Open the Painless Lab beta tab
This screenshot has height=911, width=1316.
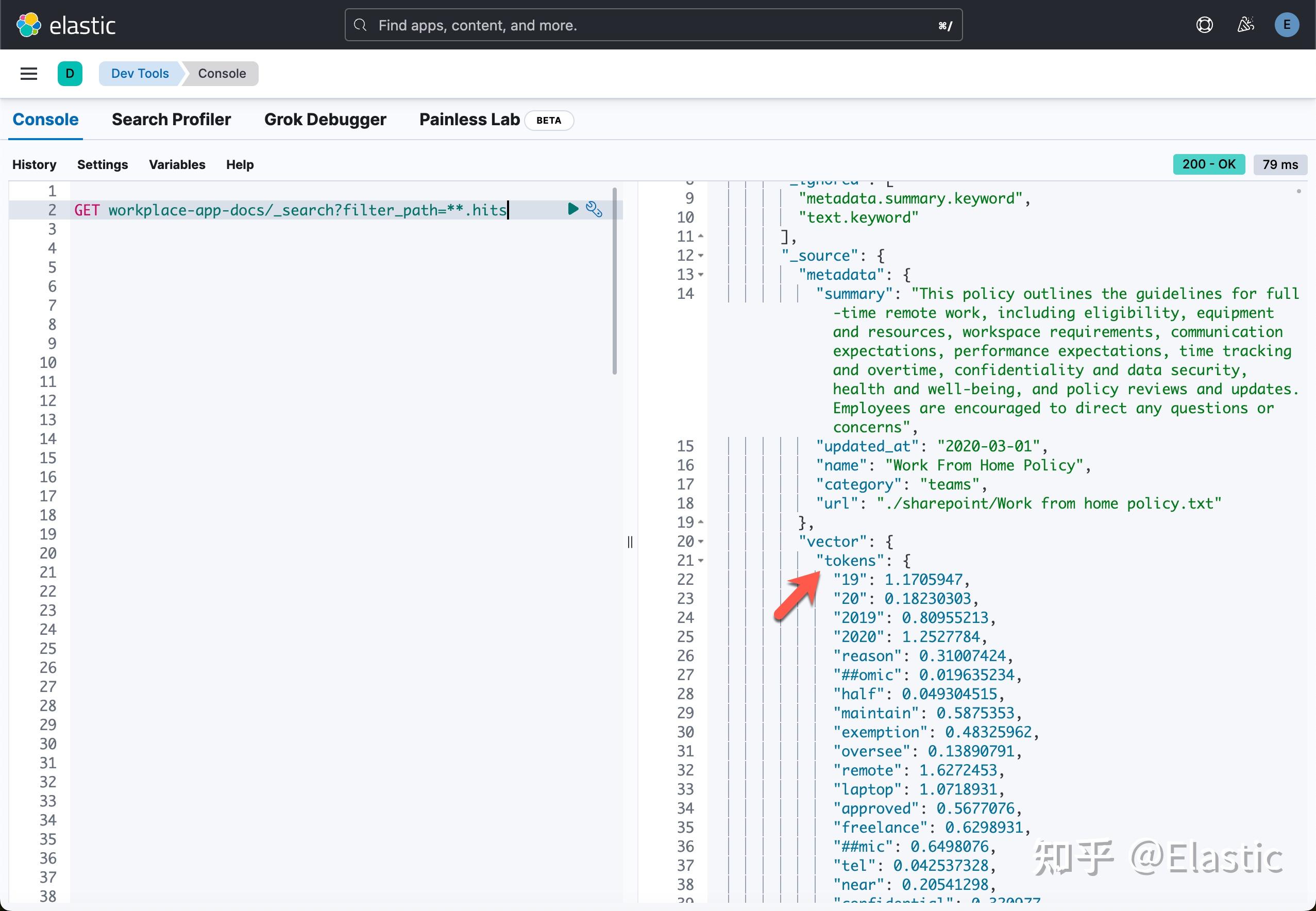click(x=468, y=120)
